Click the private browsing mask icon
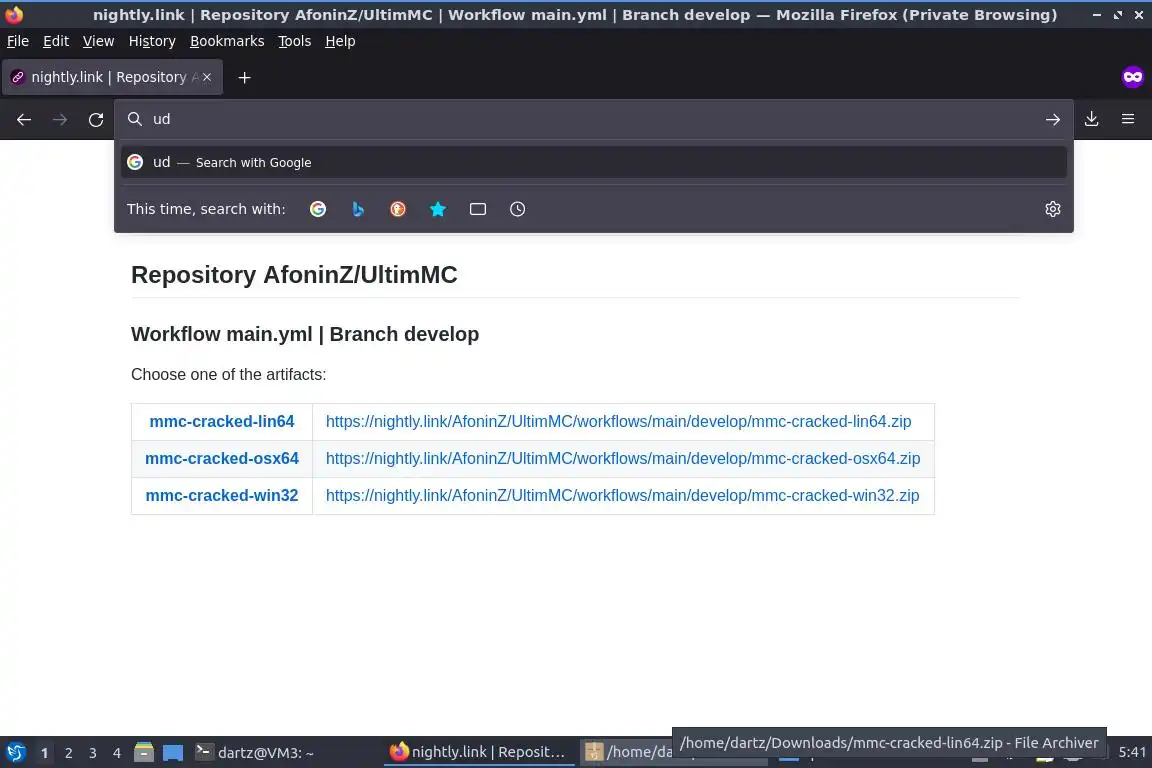The height and width of the screenshot is (768, 1152). tap(1132, 77)
